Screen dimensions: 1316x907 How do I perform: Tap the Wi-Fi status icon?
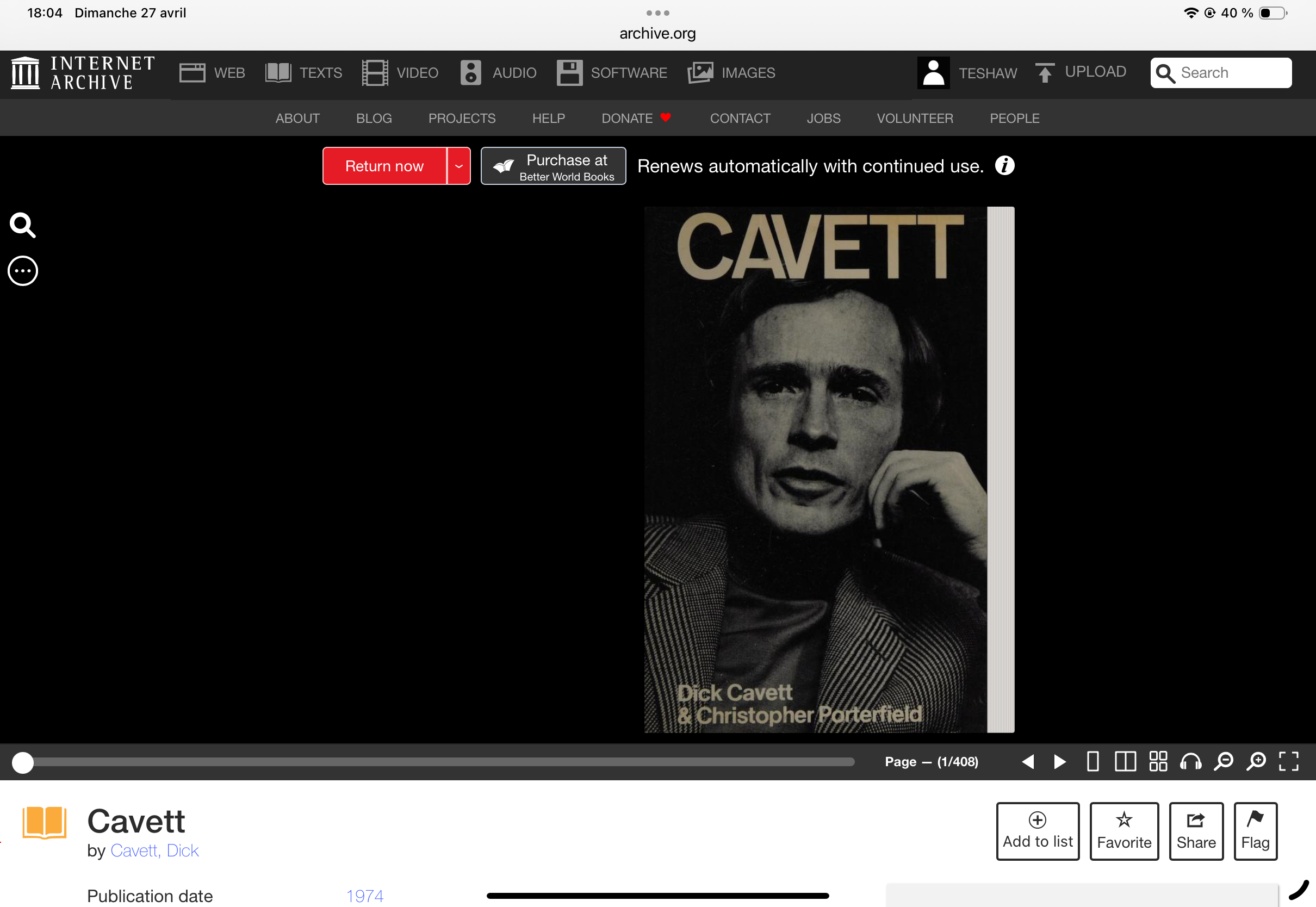tap(1190, 13)
